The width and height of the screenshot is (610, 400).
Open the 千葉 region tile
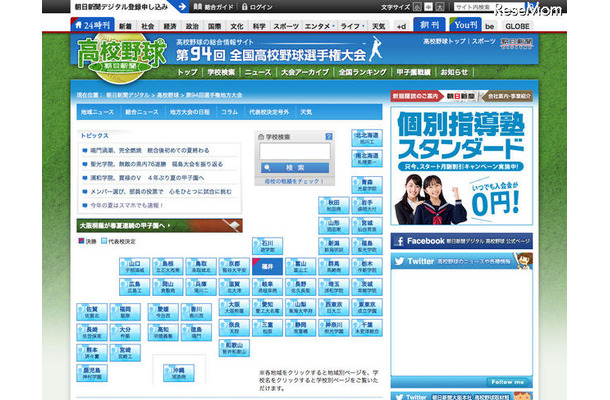[366, 327]
